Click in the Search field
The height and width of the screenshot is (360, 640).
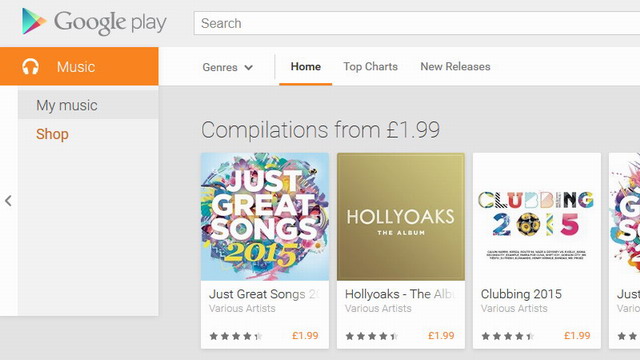(x=417, y=23)
